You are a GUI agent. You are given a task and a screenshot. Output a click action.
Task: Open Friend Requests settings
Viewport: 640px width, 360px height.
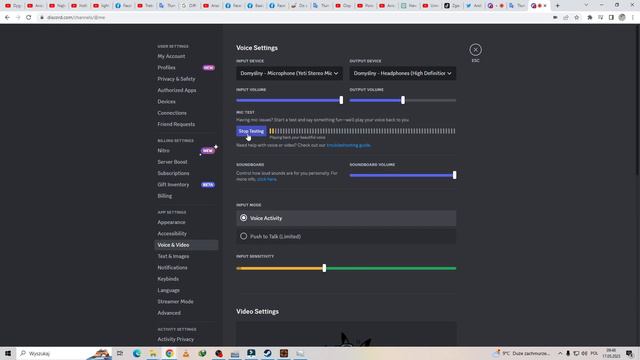coord(176,124)
